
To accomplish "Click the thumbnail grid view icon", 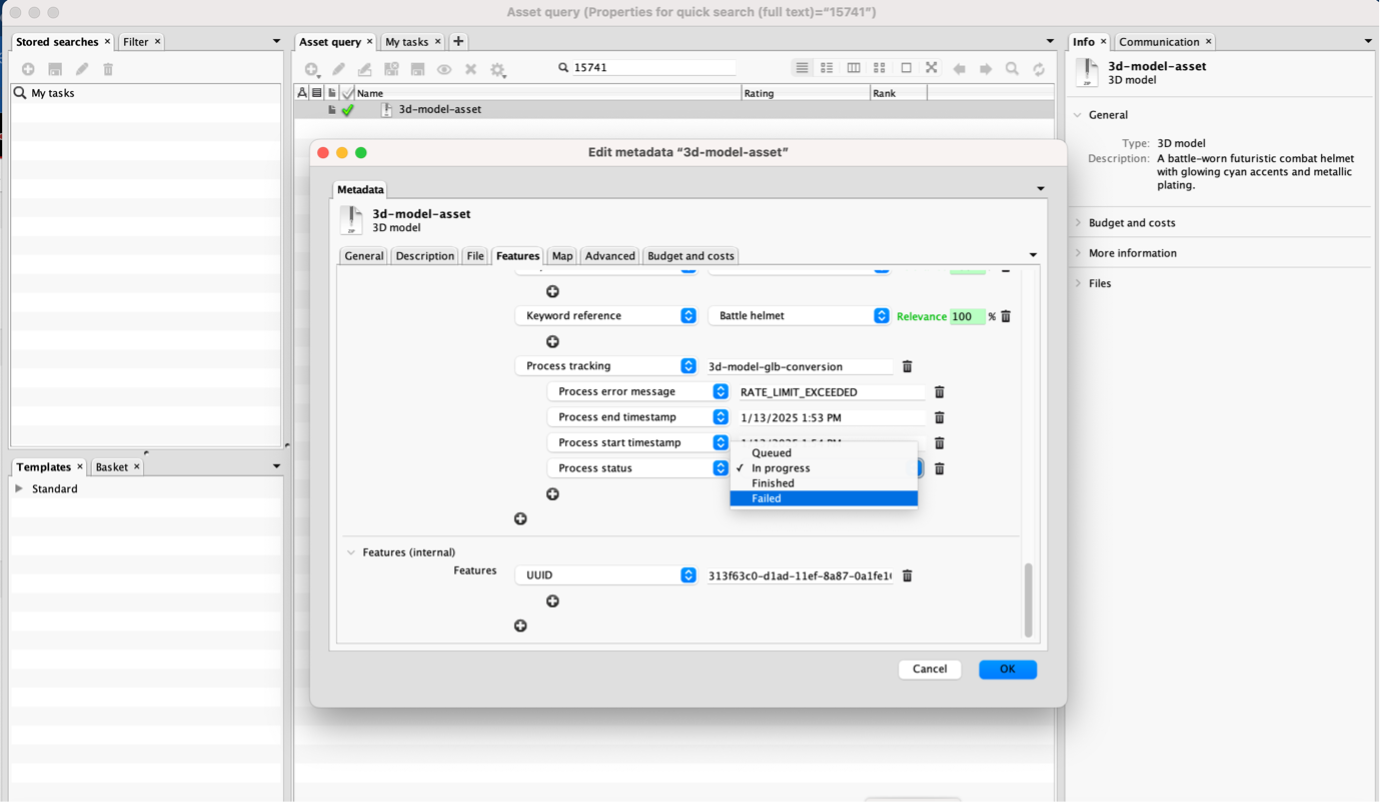I will pyautogui.click(x=879, y=68).
